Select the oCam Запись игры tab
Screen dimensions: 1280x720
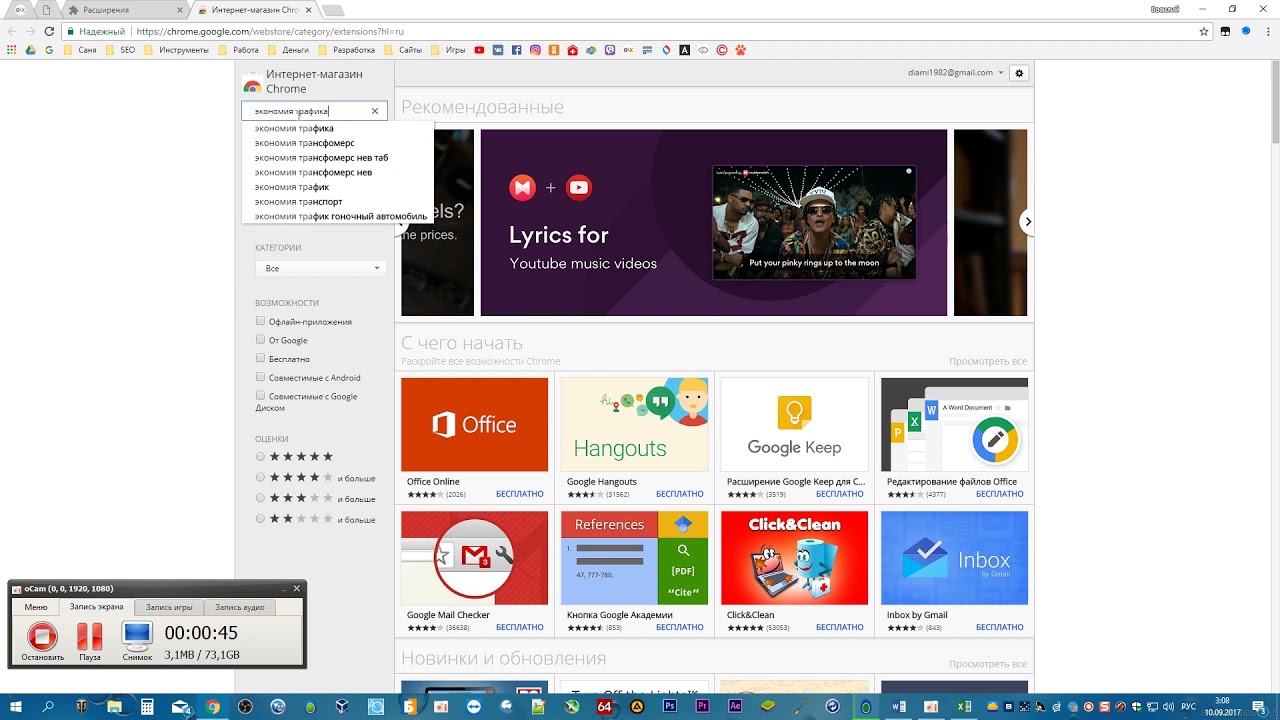(169, 607)
